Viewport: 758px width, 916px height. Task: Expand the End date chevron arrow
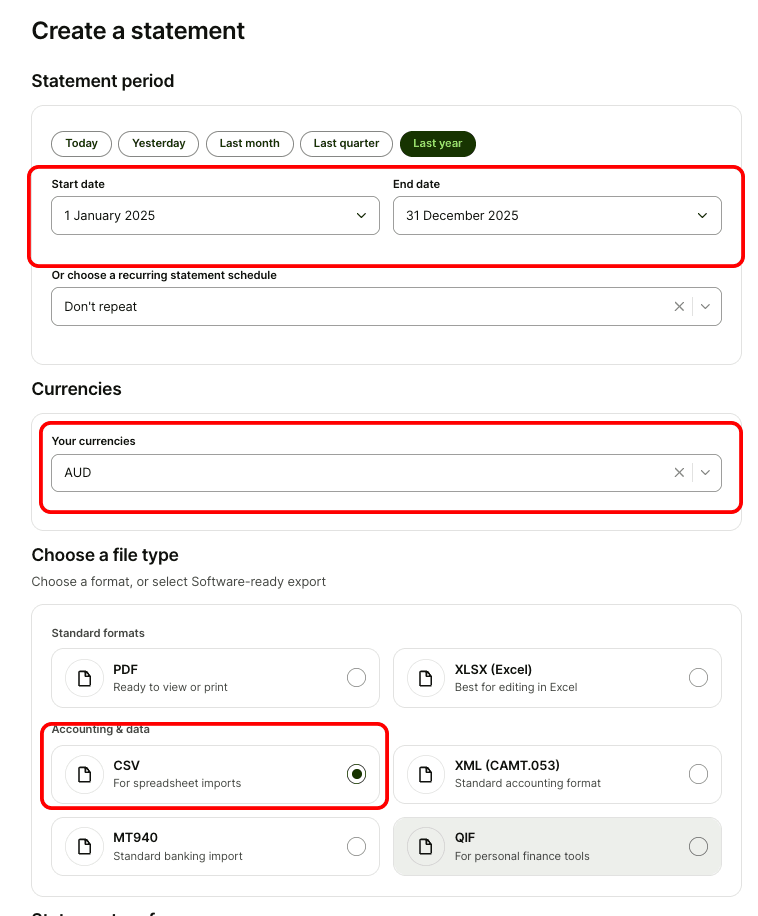(x=703, y=216)
